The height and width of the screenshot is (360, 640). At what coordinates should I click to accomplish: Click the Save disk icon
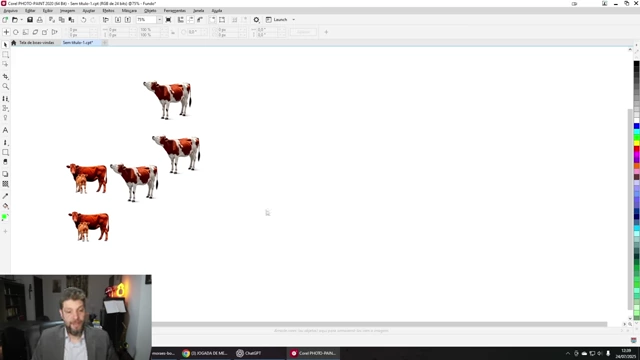pos(30,20)
